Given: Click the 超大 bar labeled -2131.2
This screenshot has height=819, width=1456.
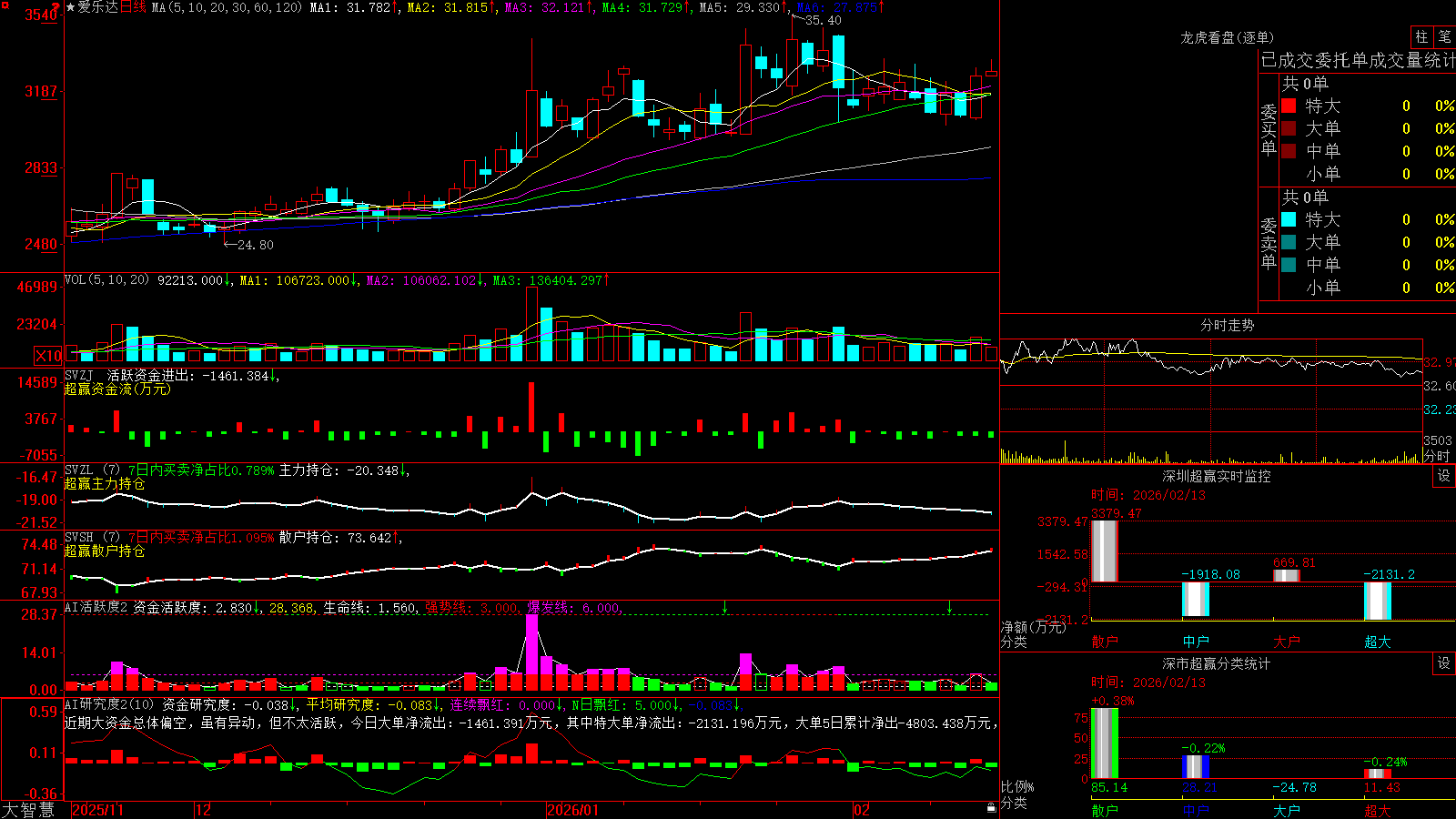Looking at the screenshot, I should [1378, 601].
